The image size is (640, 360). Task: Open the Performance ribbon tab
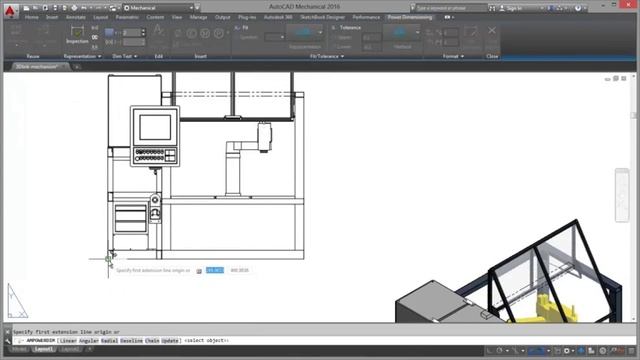[366, 17]
